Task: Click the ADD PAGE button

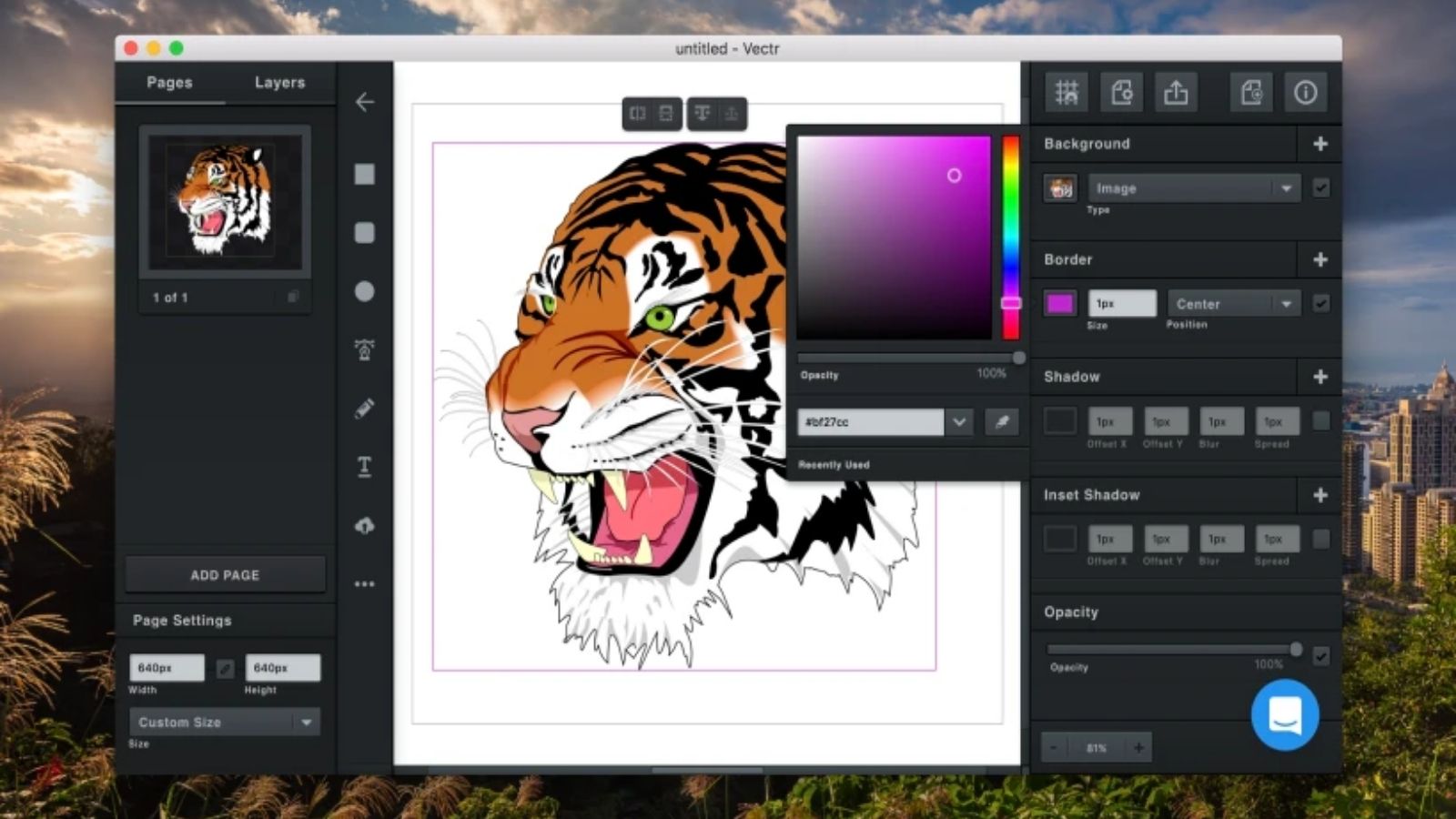Action: 225,575
